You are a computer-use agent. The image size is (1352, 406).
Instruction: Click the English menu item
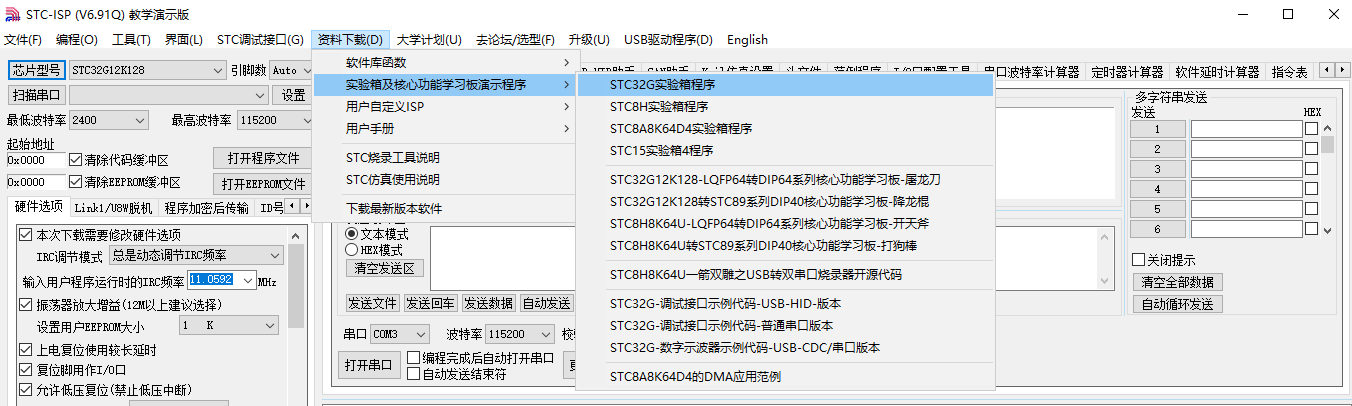(747, 40)
